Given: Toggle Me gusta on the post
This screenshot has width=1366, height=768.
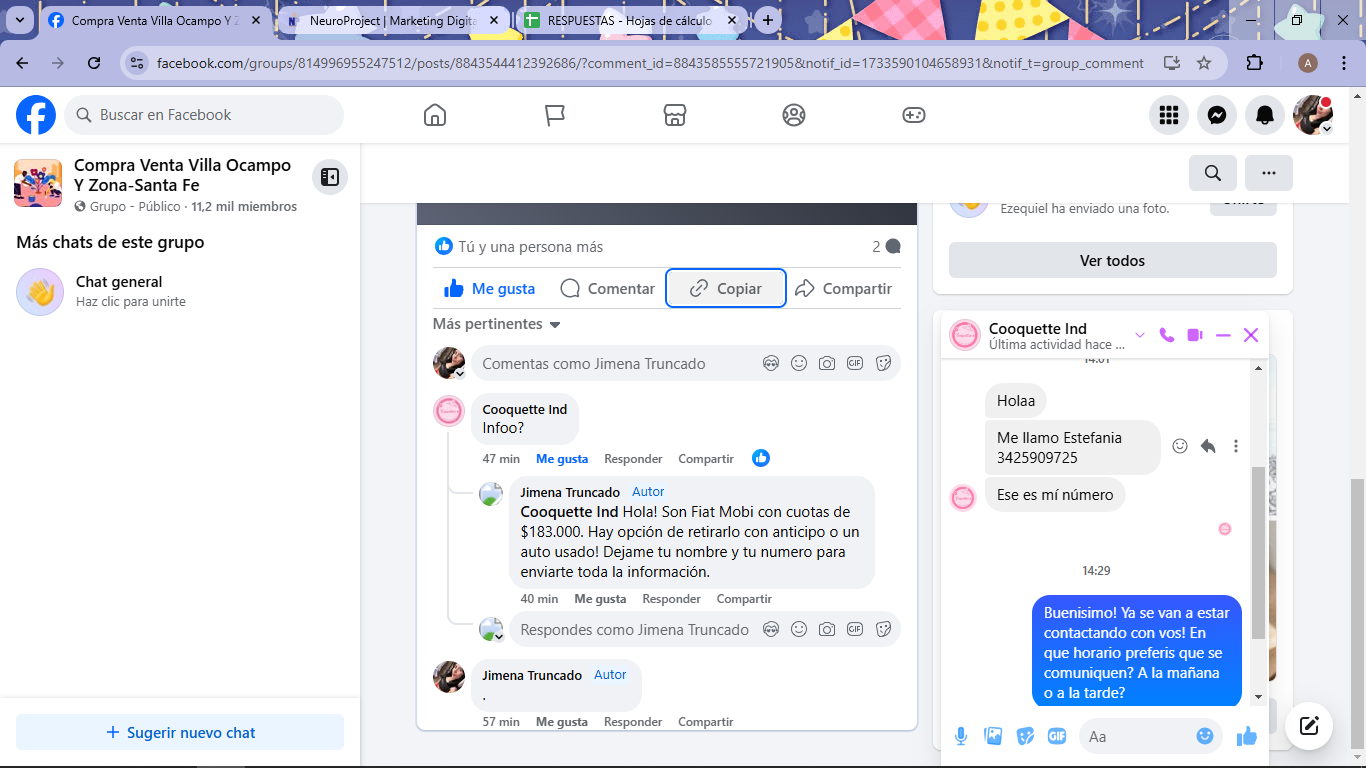Looking at the screenshot, I should click(x=490, y=289).
